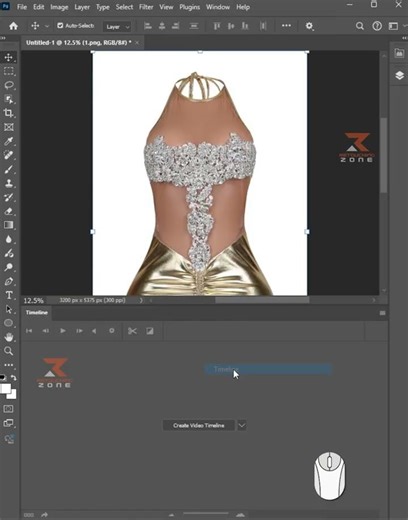Go to first frame in Timeline
Image resolution: width=408 pixels, height=520 pixels.
pyautogui.click(x=29, y=331)
